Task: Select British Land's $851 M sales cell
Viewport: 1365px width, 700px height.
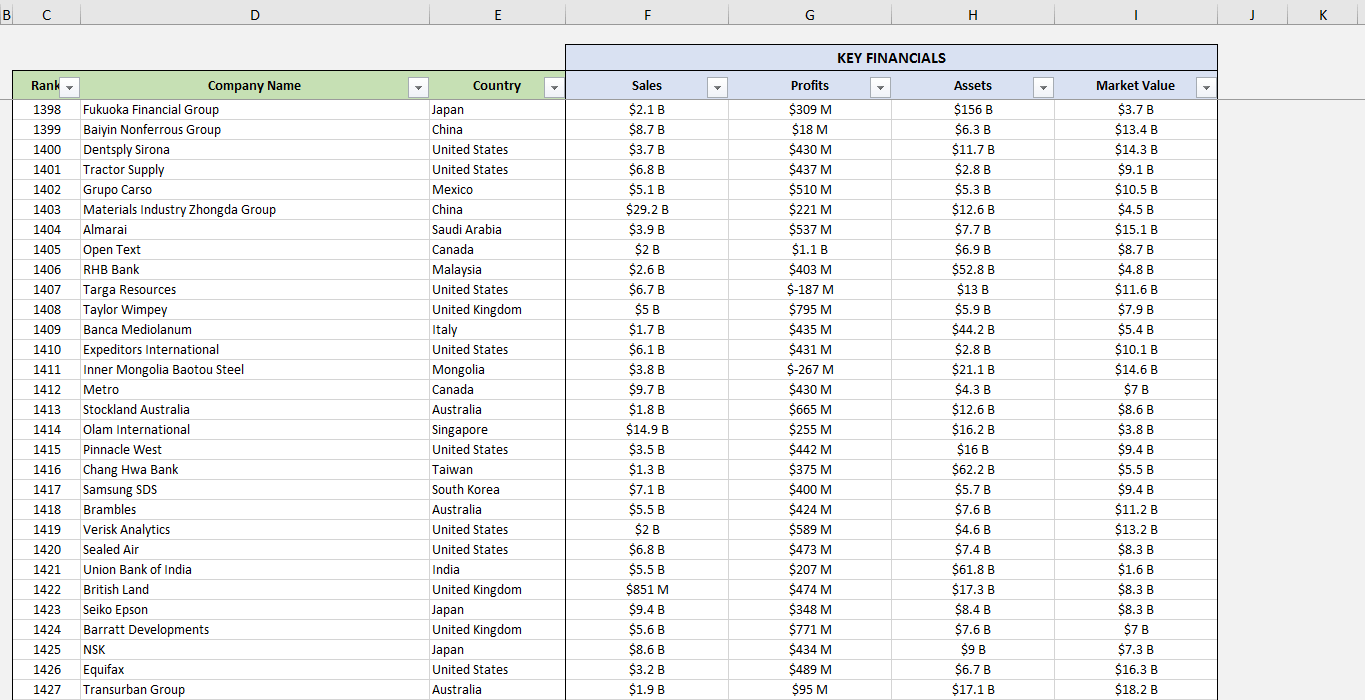Action: click(x=647, y=589)
